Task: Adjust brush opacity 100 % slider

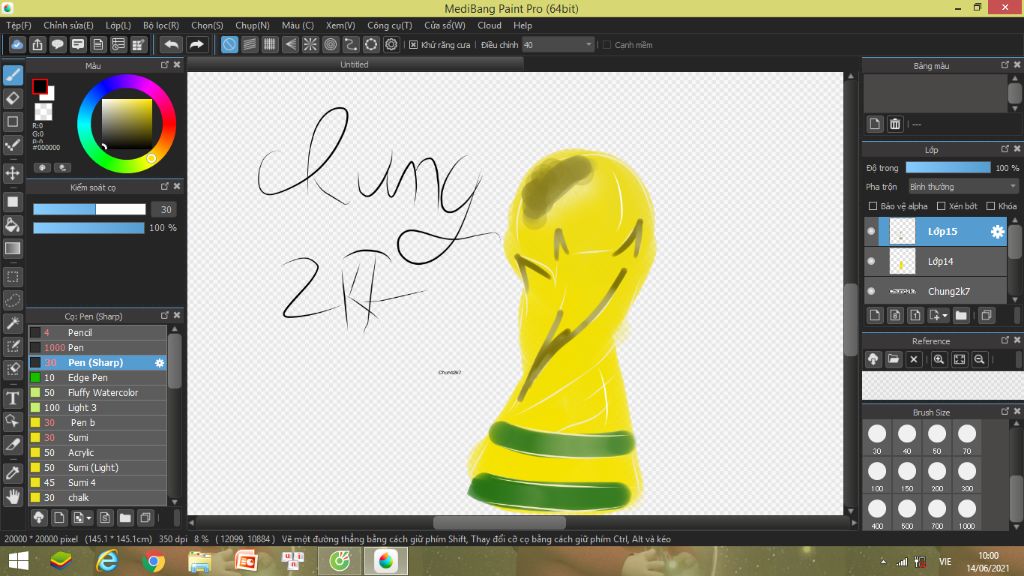Action: pos(89,228)
